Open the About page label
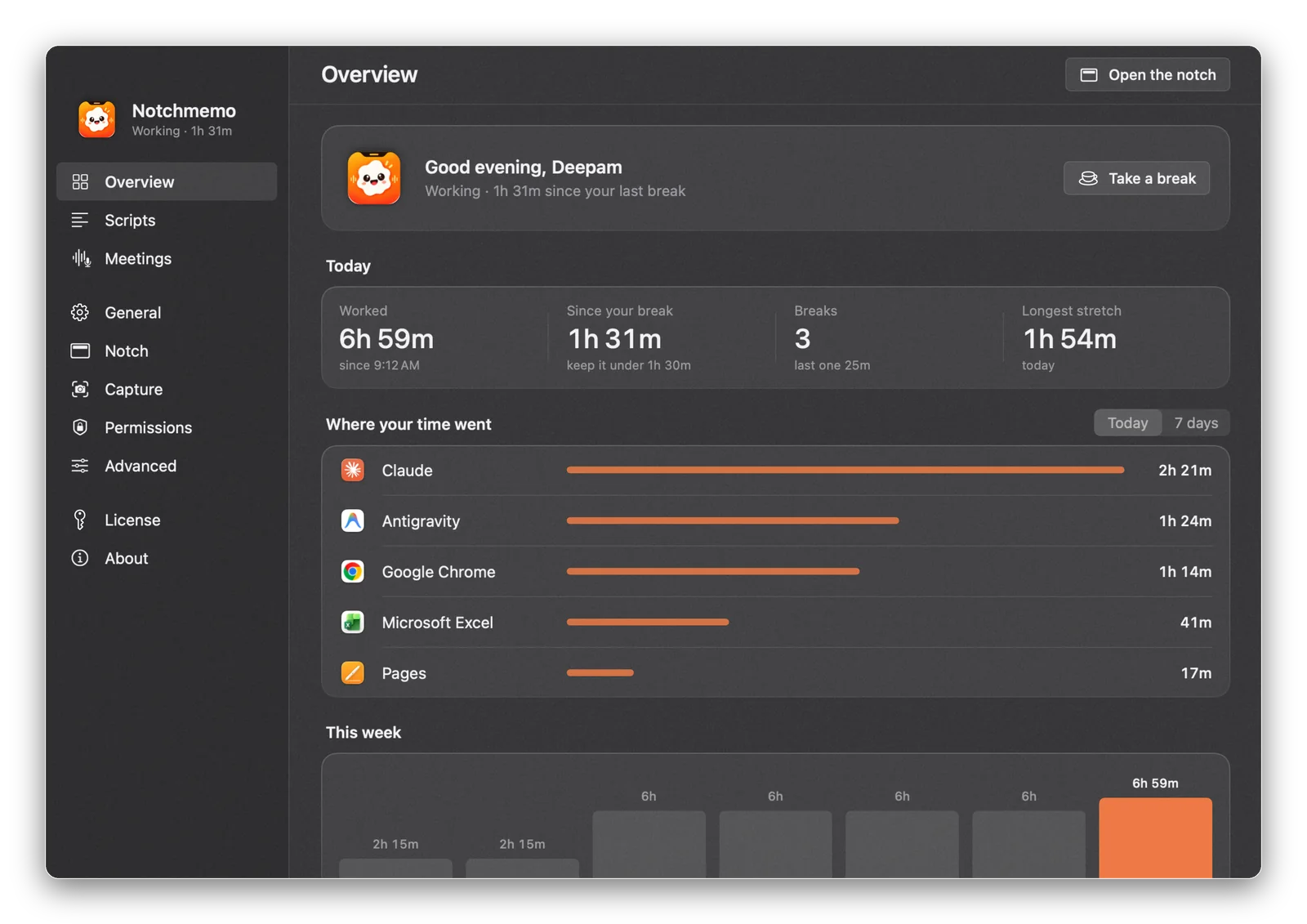 [127, 558]
